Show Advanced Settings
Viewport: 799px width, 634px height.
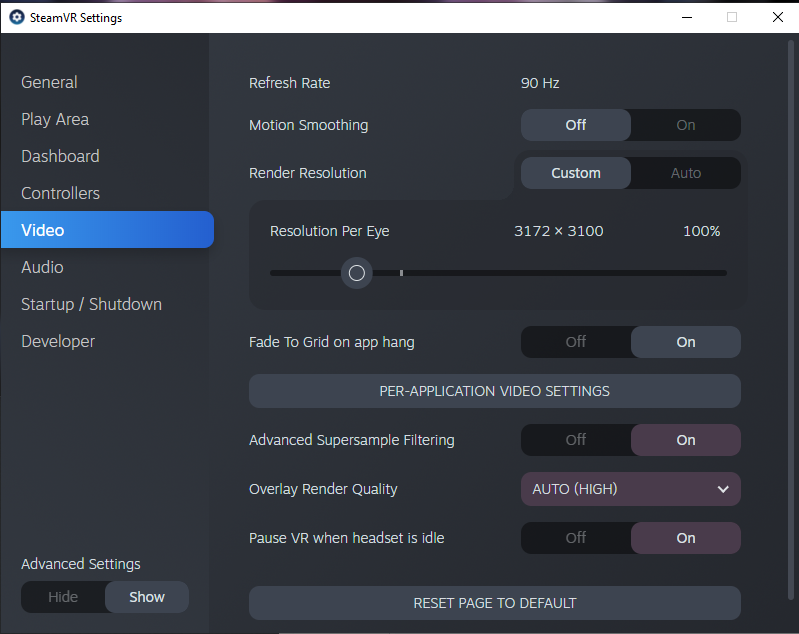(x=147, y=597)
